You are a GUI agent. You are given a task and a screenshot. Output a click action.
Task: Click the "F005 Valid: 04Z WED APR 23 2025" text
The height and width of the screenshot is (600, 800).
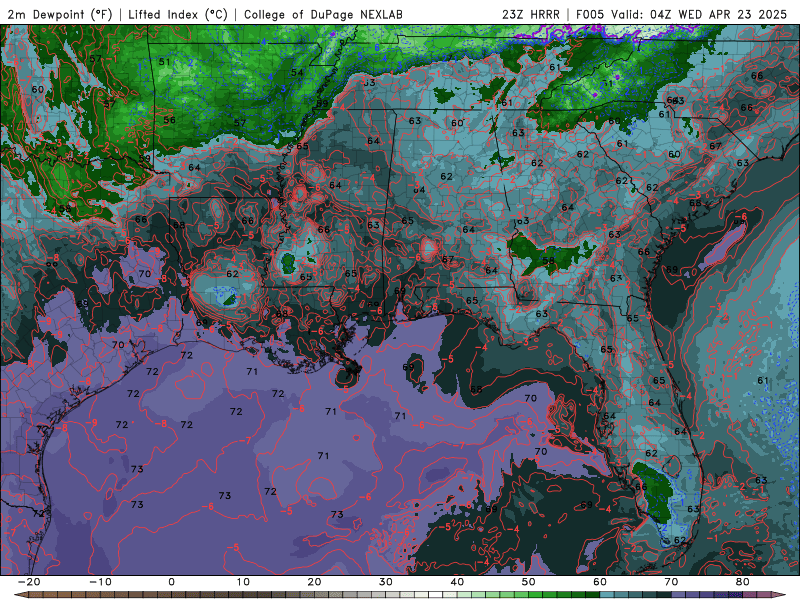[x=681, y=15]
